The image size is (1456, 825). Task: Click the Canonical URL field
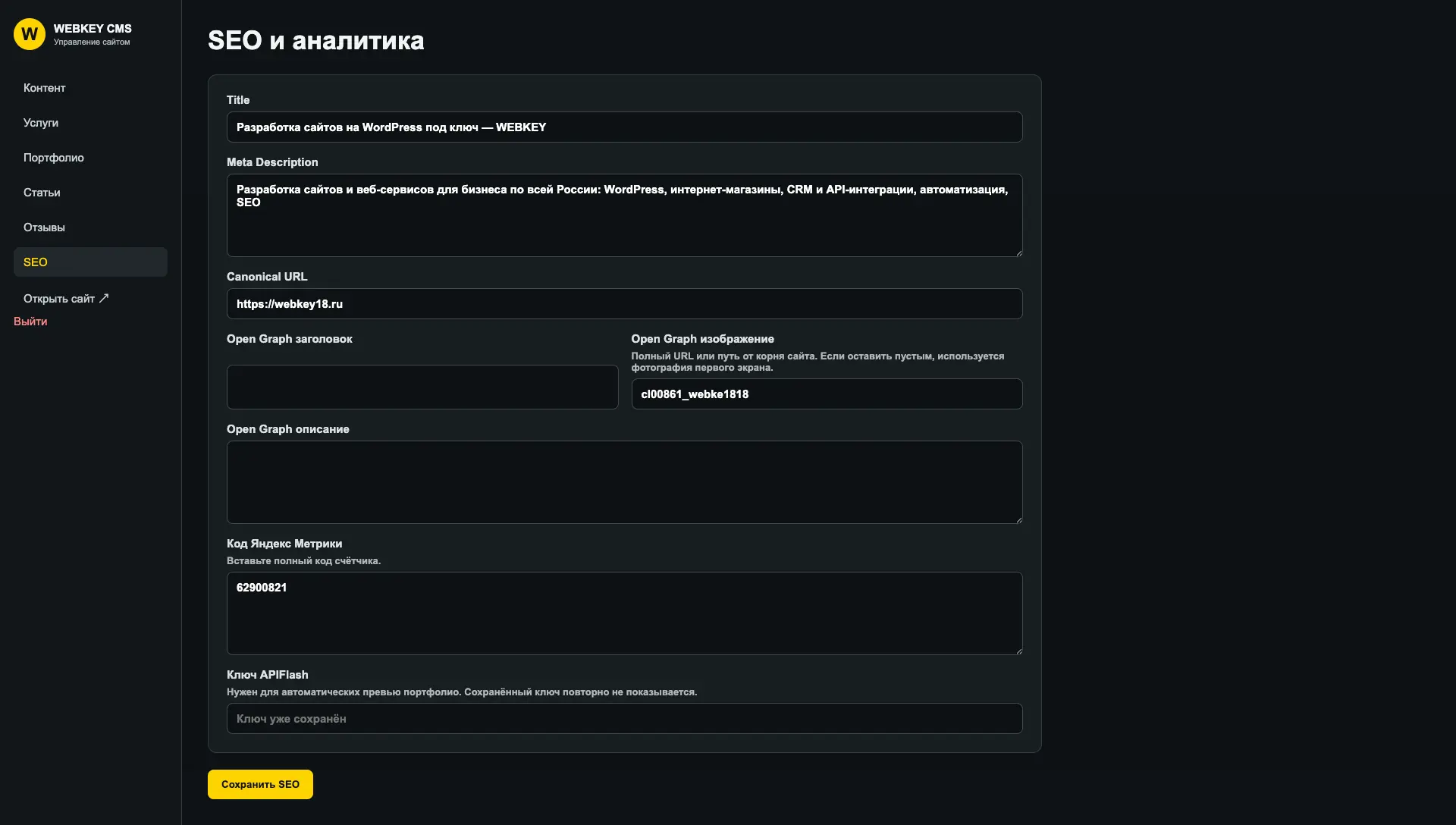624,304
